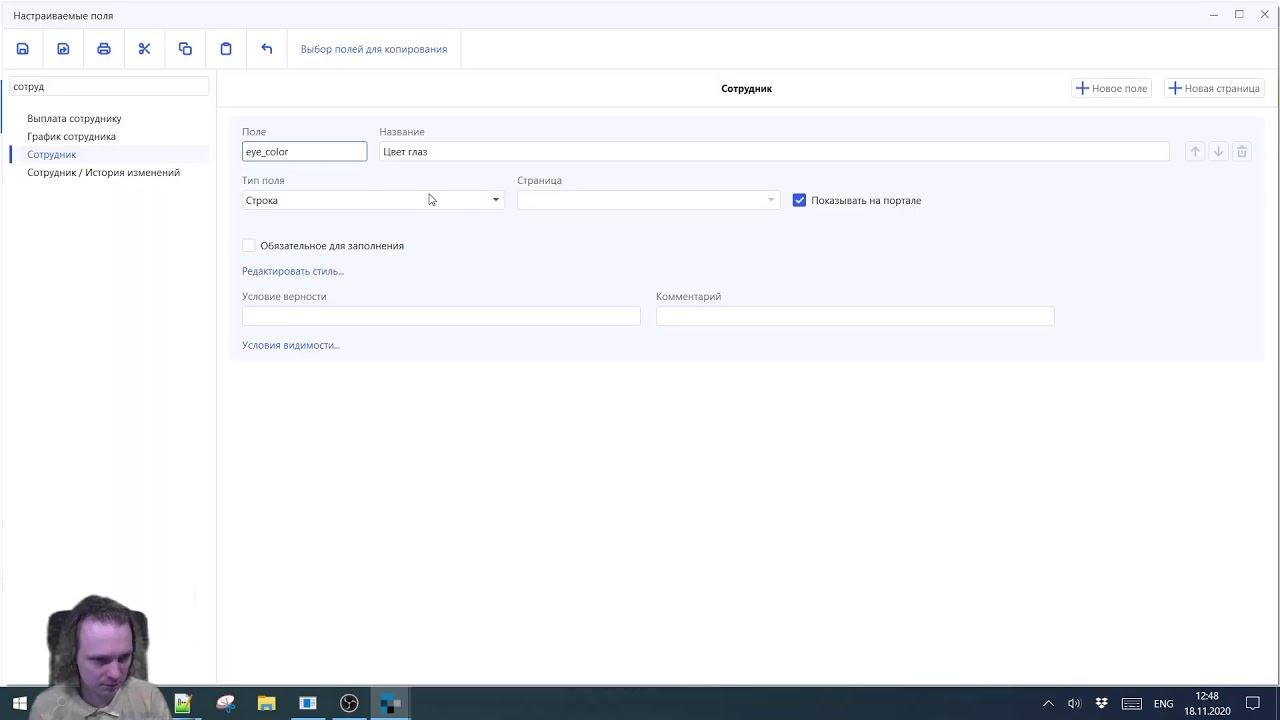
Task: Click the second save (save-as) toolbar icon
Action: (x=63, y=49)
